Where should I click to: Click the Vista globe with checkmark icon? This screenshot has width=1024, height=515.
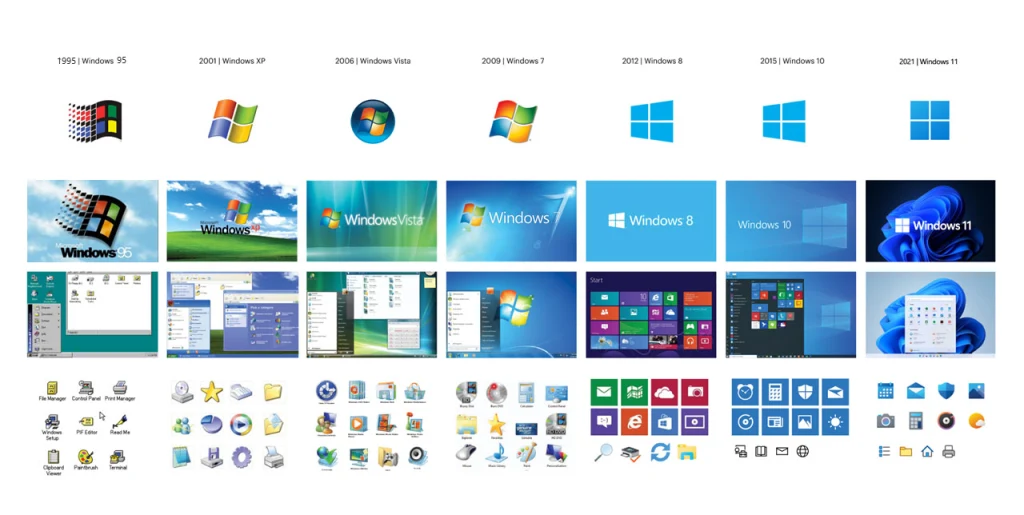tap(326, 456)
